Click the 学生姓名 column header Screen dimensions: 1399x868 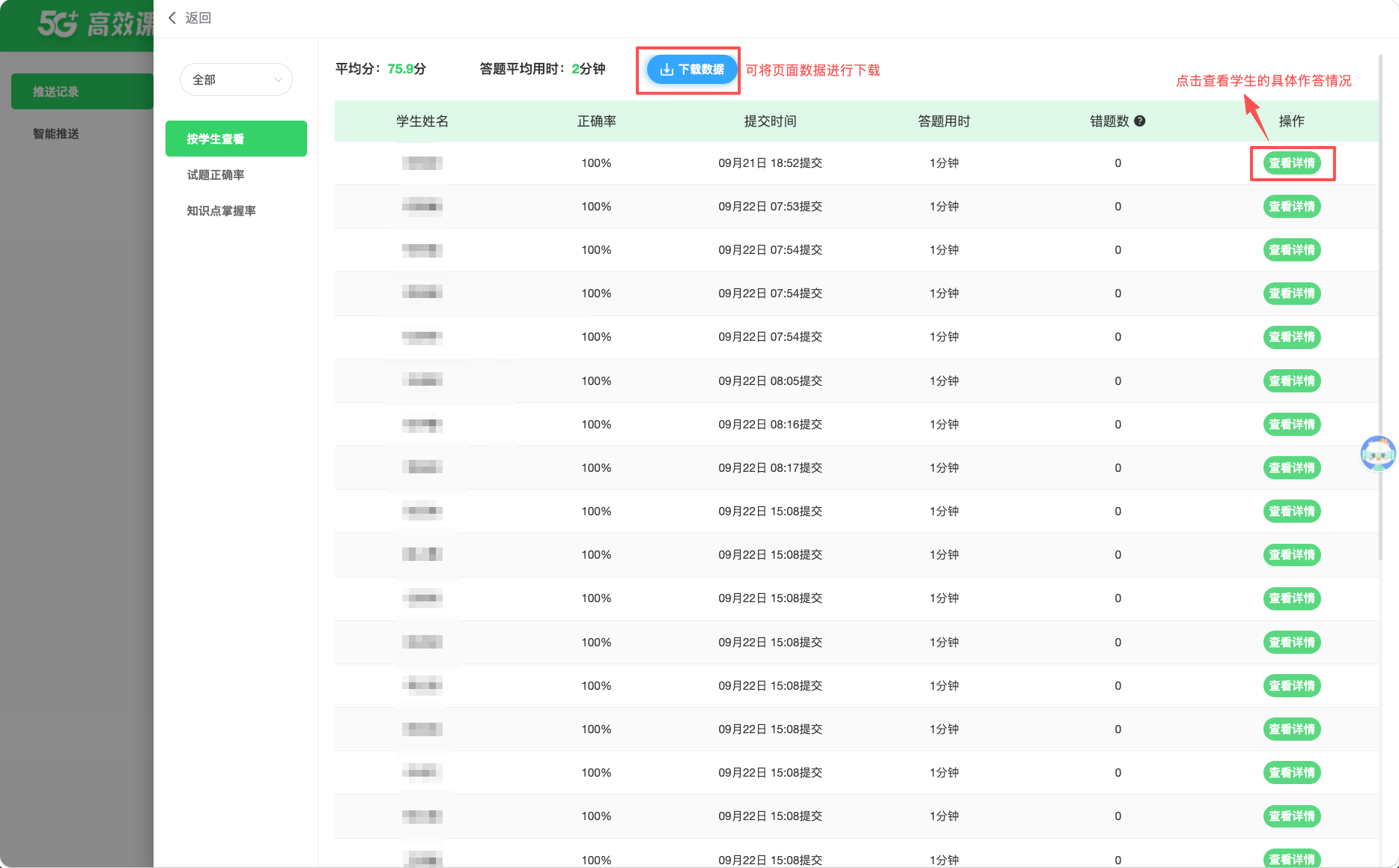[422, 121]
